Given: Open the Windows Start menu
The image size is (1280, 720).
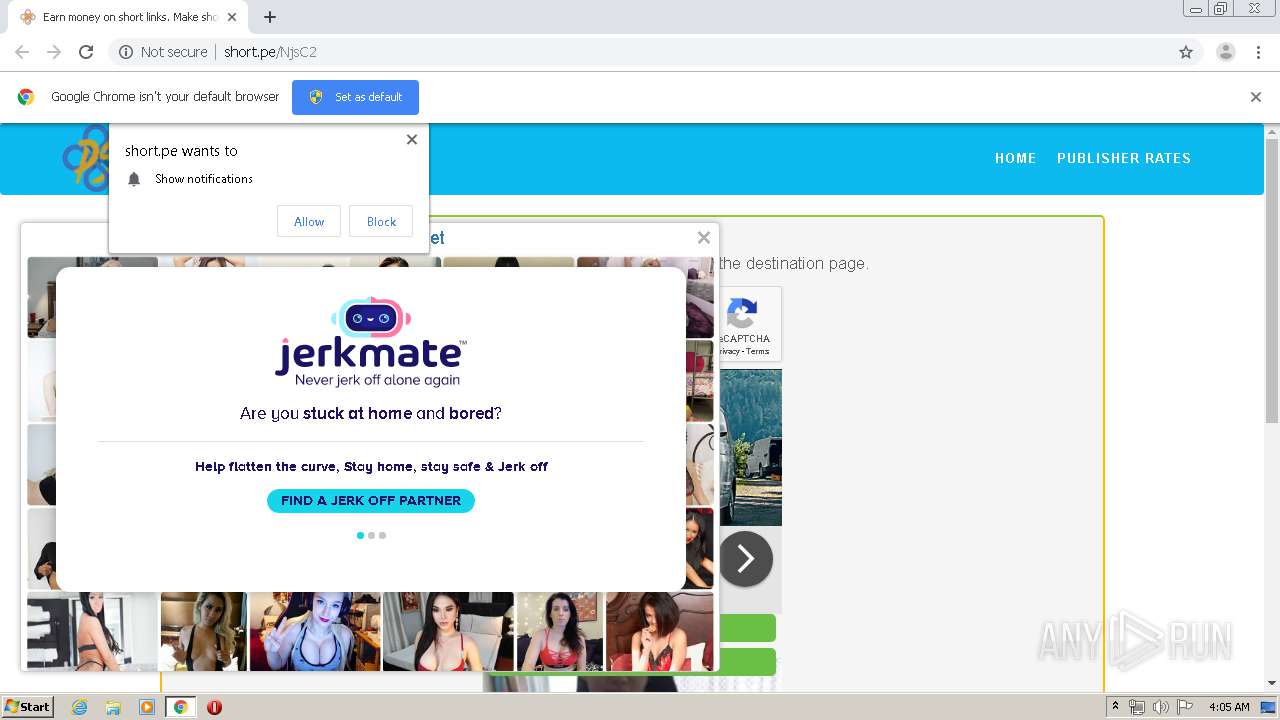Looking at the screenshot, I should (28, 707).
